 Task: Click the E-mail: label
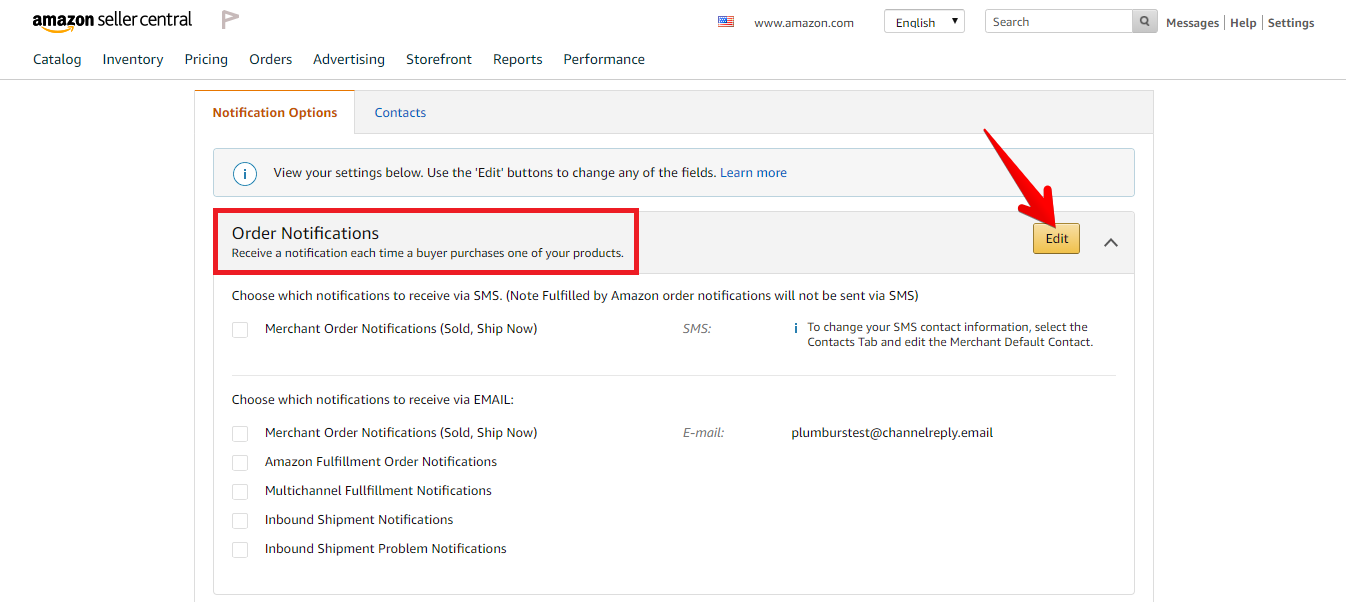(703, 433)
